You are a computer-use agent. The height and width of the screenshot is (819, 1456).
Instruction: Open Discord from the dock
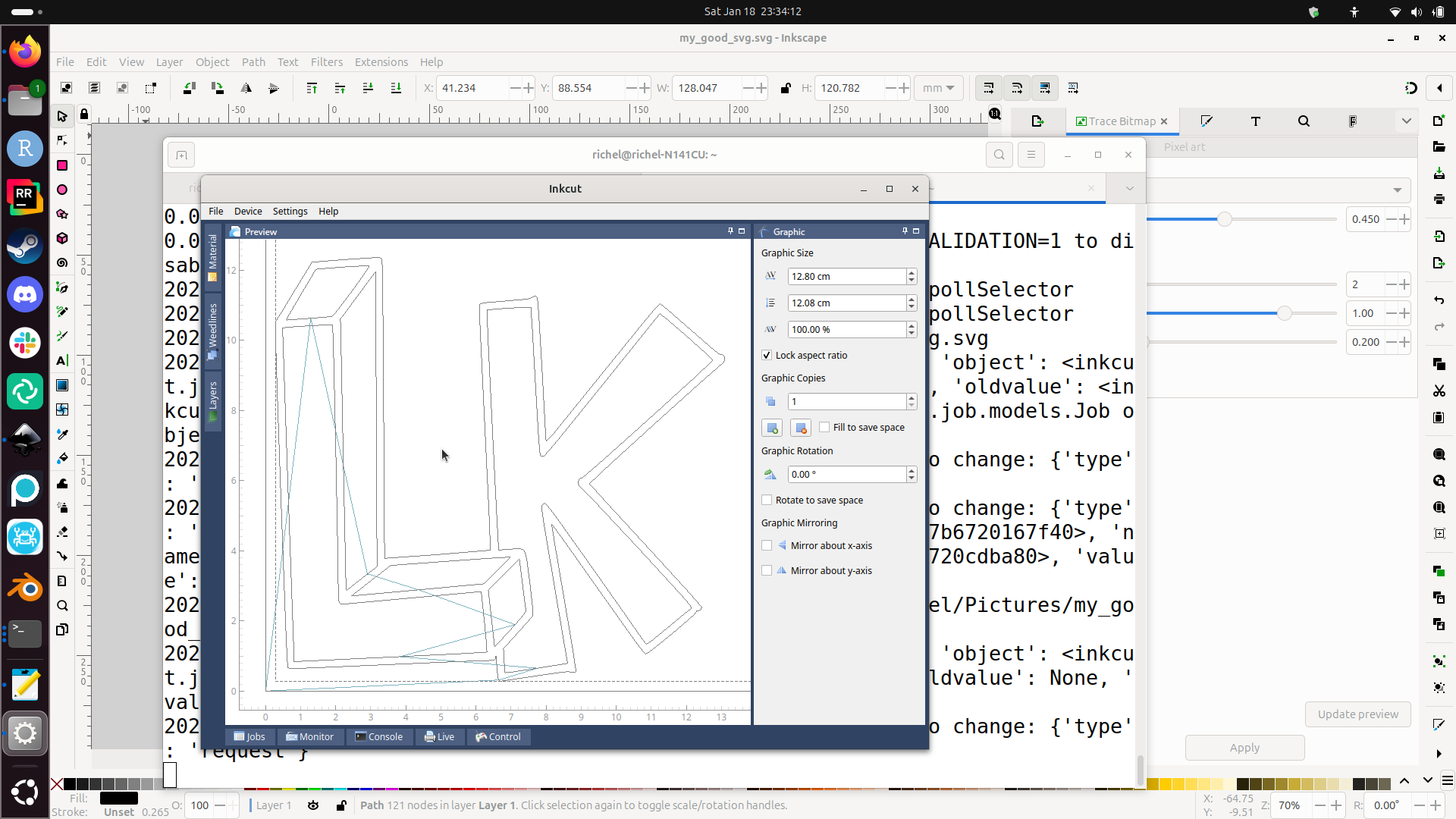(x=25, y=294)
